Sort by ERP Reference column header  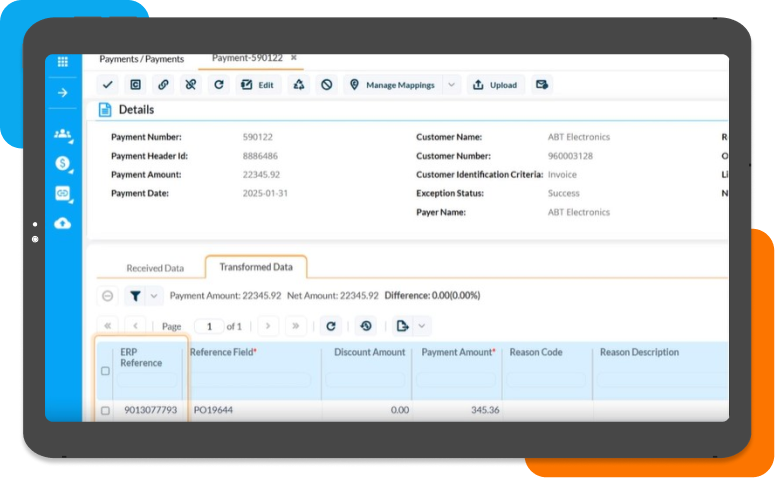pos(141,357)
